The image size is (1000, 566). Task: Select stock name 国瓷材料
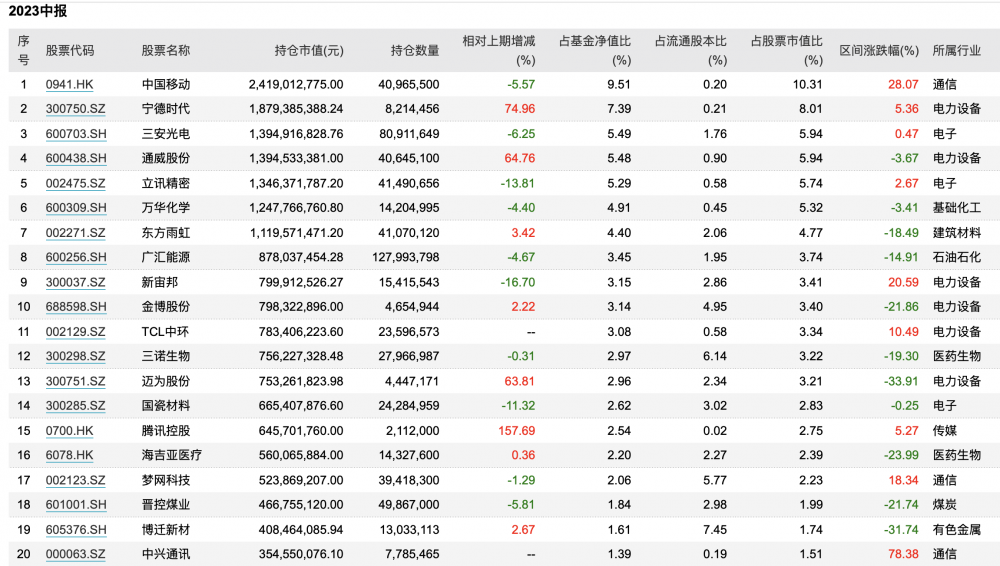point(166,406)
